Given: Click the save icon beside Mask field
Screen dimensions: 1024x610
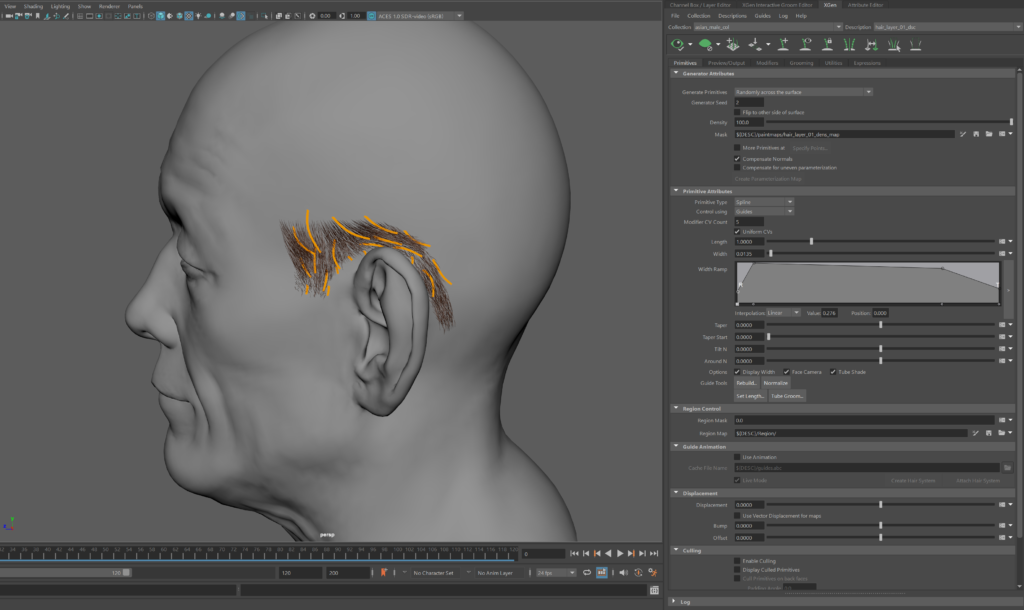Looking at the screenshot, I should (975, 133).
